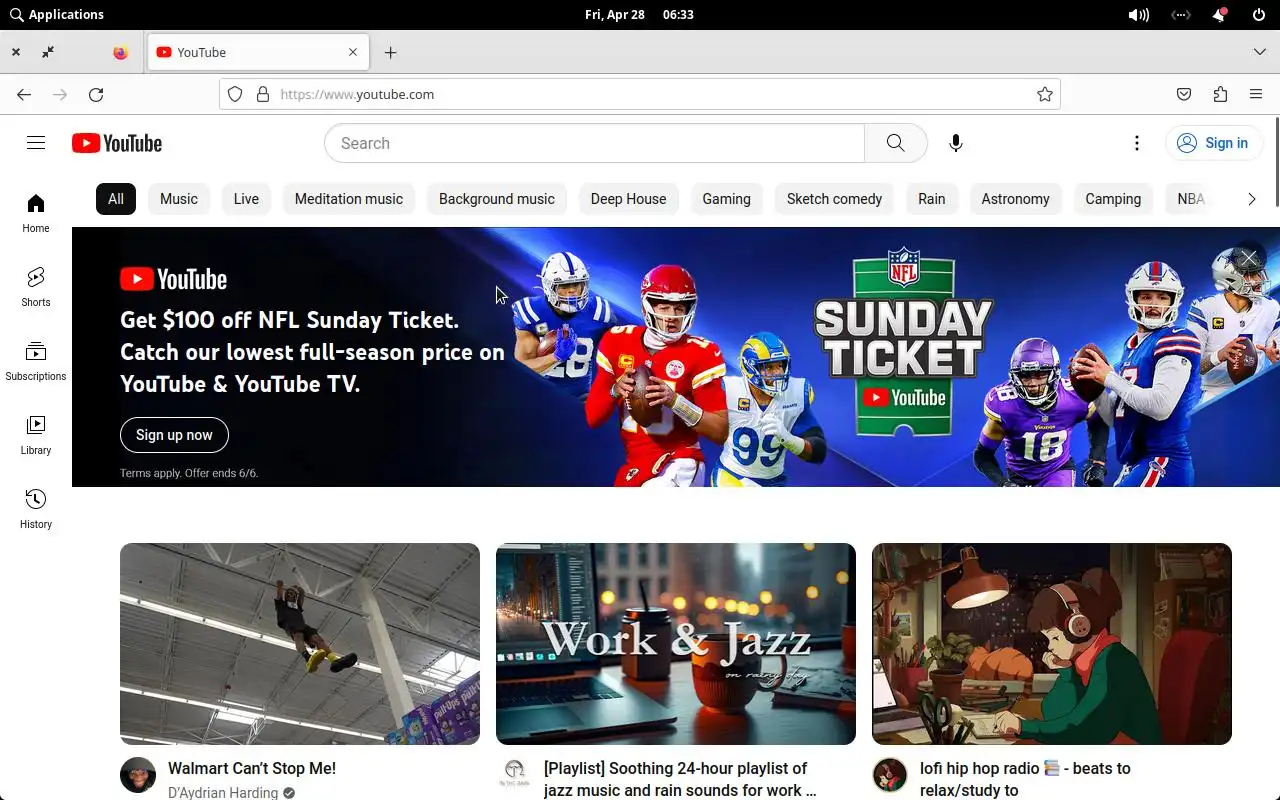Viewport: 1280px width, 800px height.
Task: Open lofi hip hop radio thumbnail
Action: [x=1052, y=644]
